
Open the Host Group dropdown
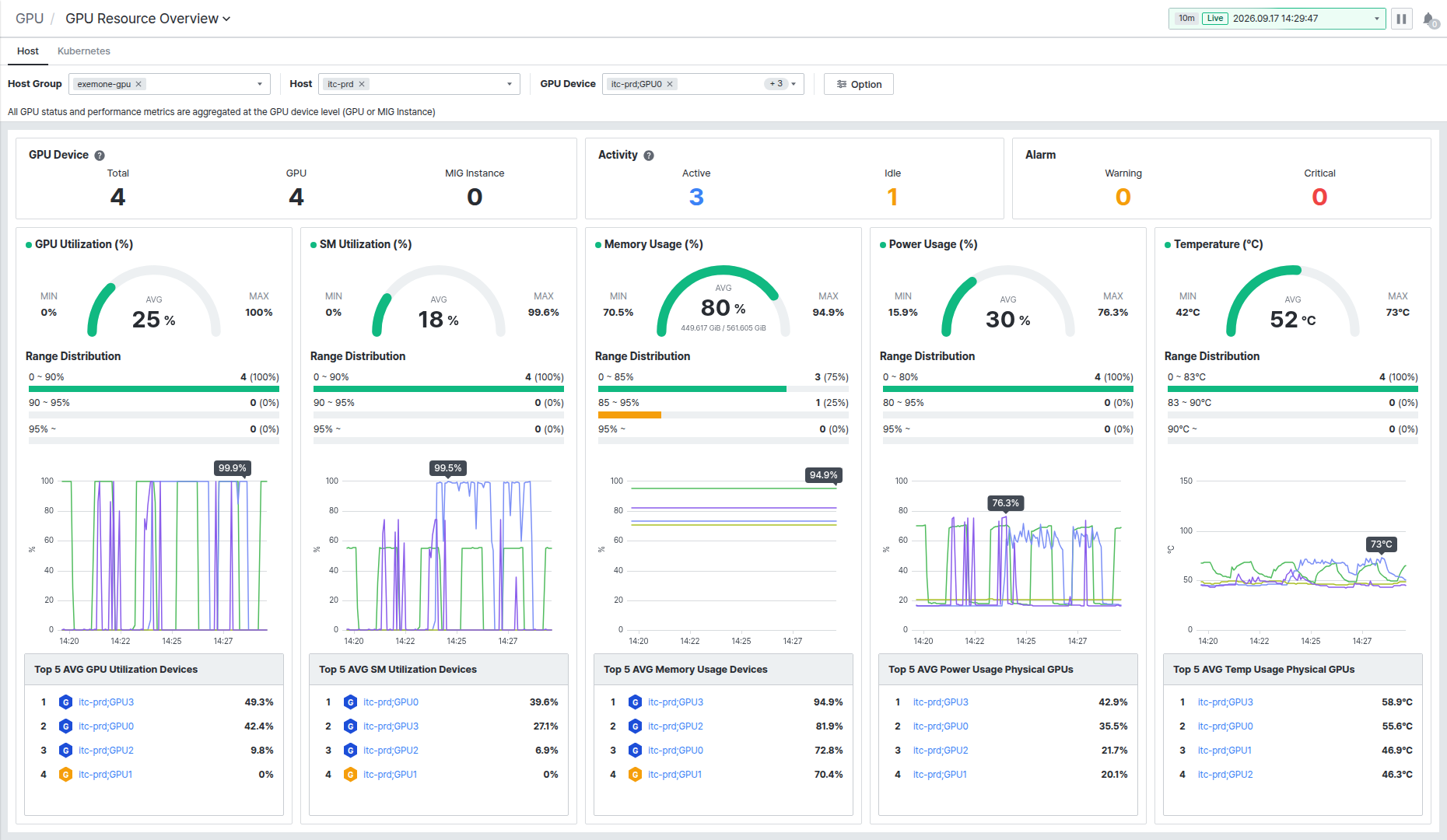pyautogui.click(x=170, y=84)
